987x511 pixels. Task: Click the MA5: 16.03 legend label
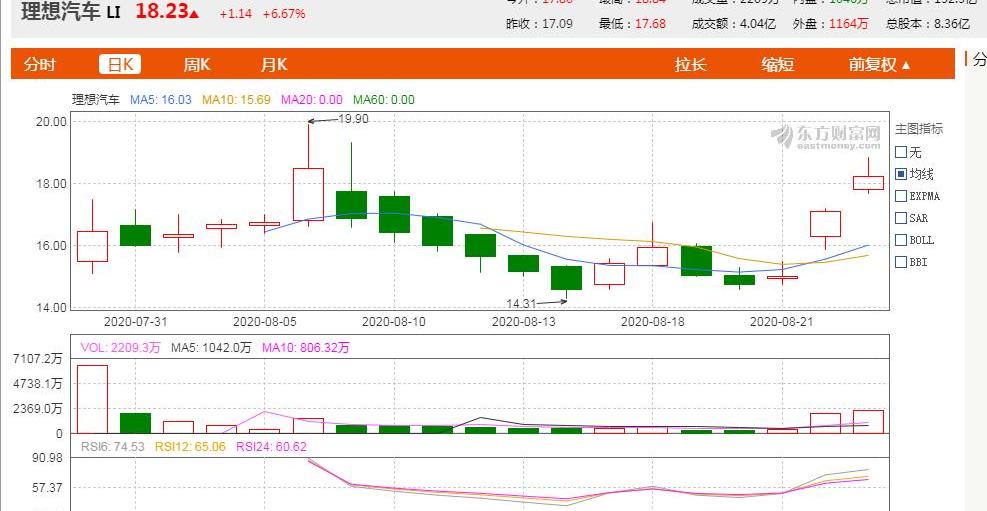click(x=161, y=99)
